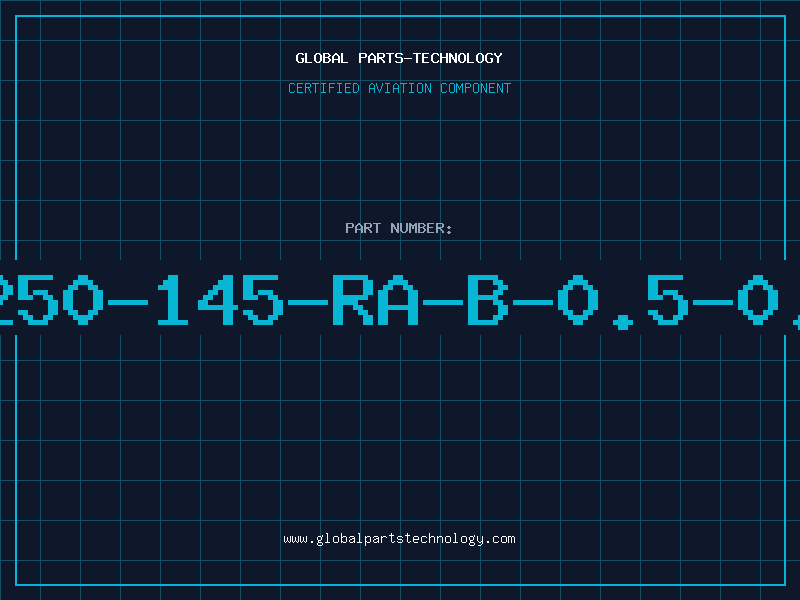Screen dimensions: 800x600
Task: Select the 0.5 value in the part number
Action: [x=623, y=302]
